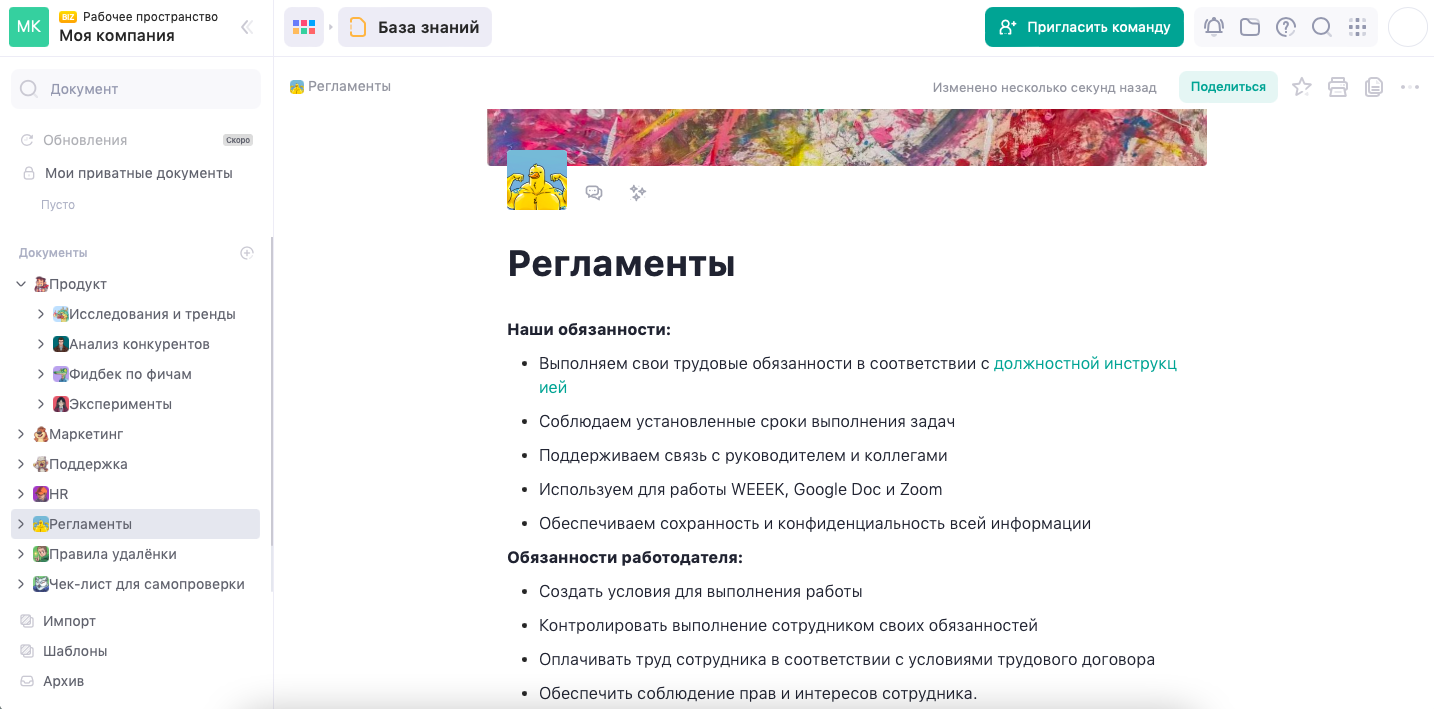
Task: Click the Документ search field
Action: [135, 88]
